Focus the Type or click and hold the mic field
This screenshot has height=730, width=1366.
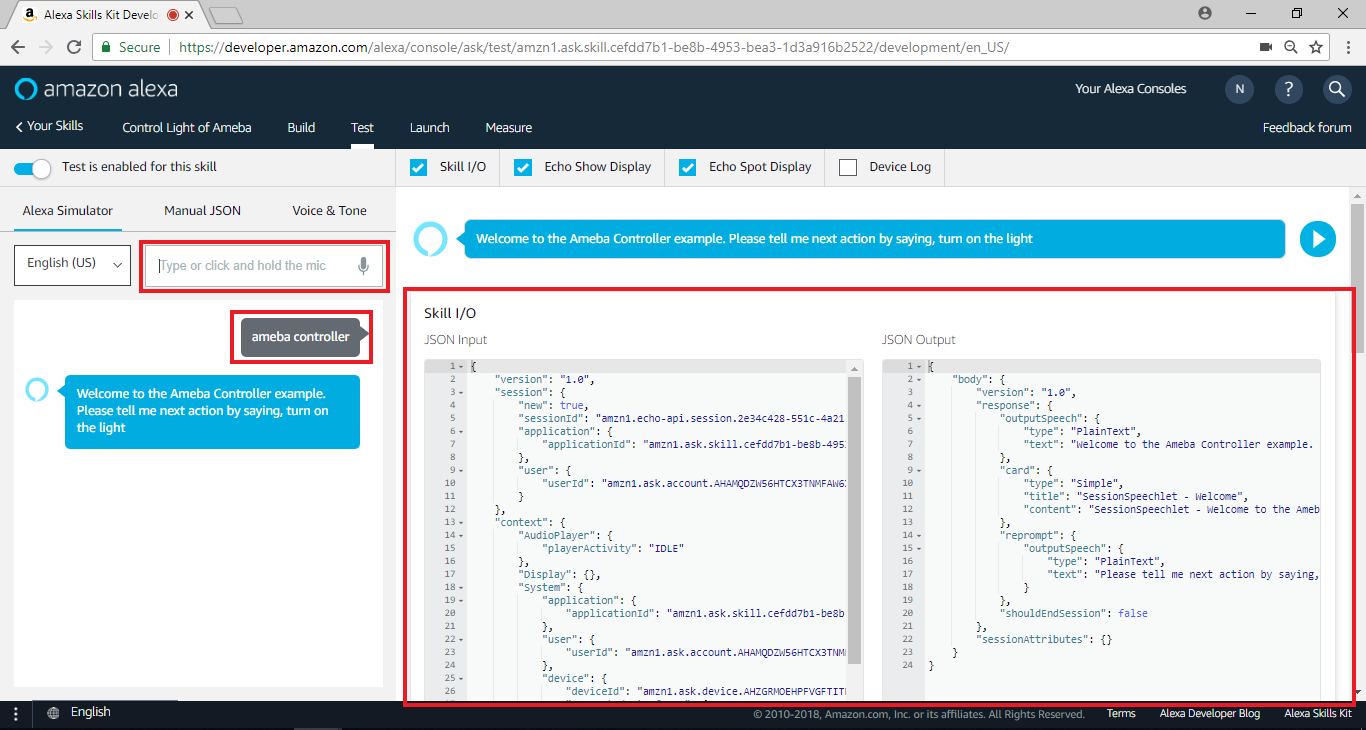coord(264,266)
